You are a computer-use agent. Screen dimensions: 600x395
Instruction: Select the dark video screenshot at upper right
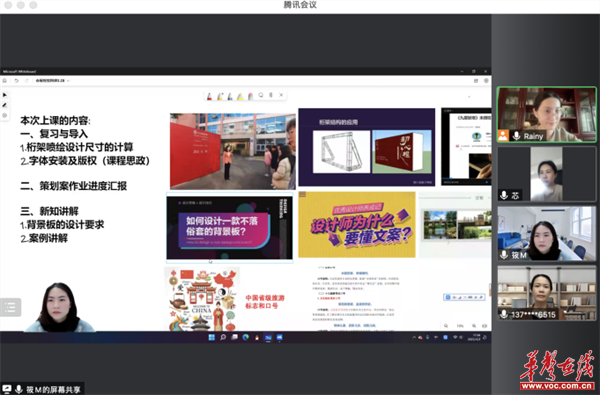(466, 147)
